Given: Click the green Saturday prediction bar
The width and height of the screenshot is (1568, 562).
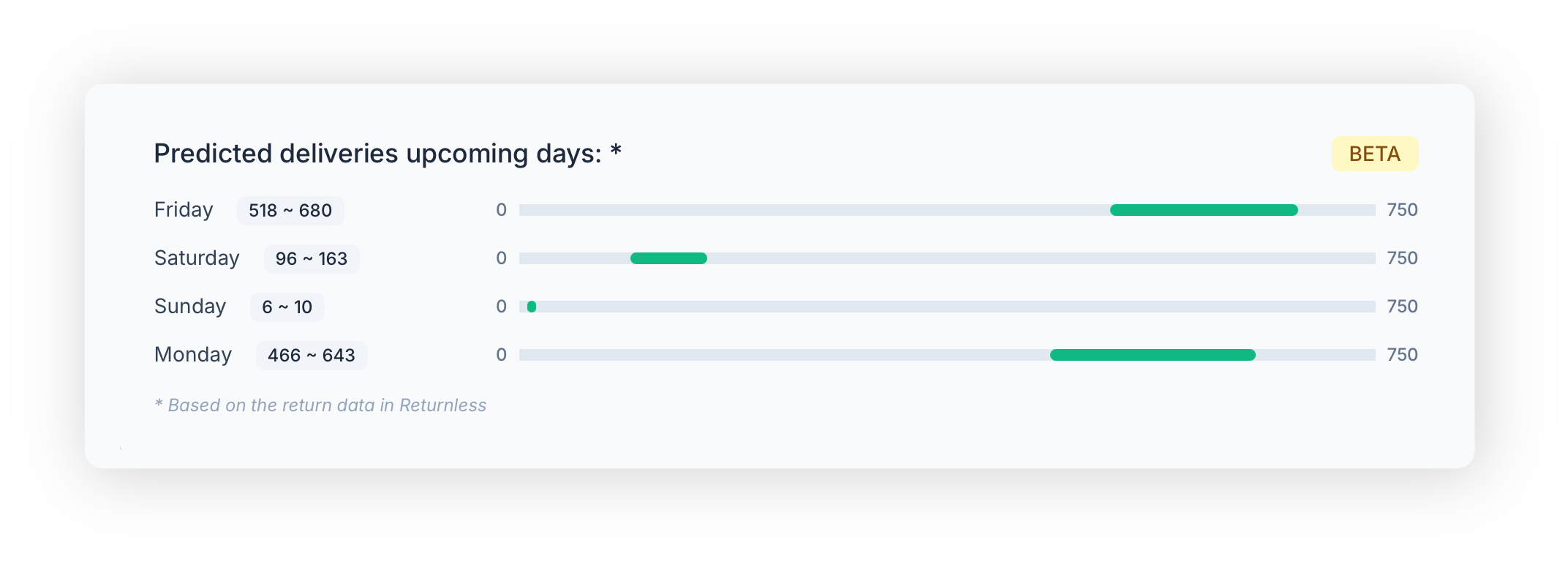Looking at the screenshot, I should coord(668,258).
